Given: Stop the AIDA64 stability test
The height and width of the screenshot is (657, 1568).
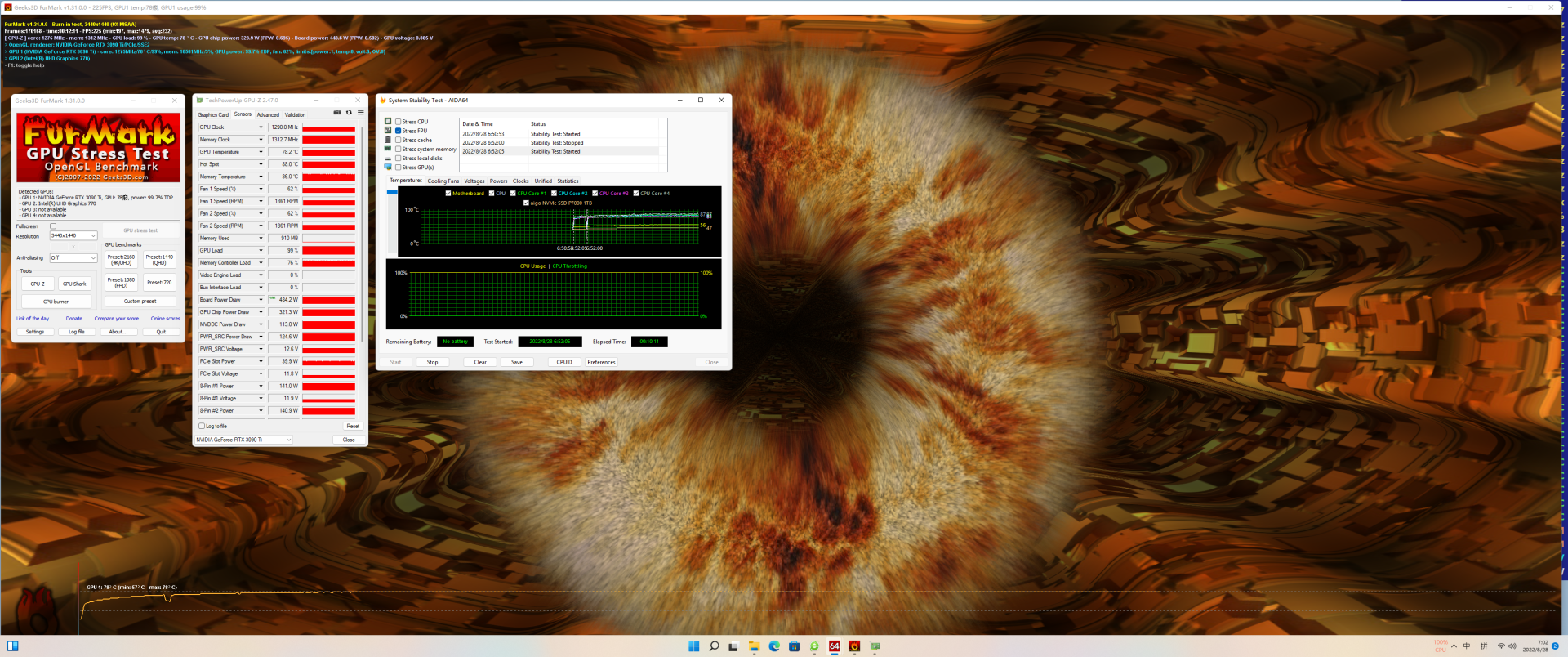Looking at the screenshot, I should (x=433, y=362).
